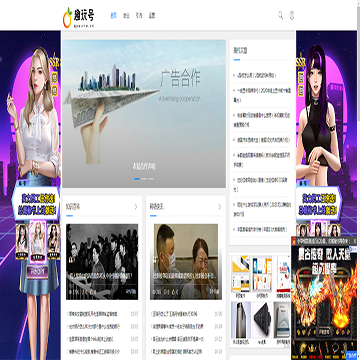Open article image of masked man and crying woman
360x360 pixels.
pyautogui.click(x=186, y=262)
